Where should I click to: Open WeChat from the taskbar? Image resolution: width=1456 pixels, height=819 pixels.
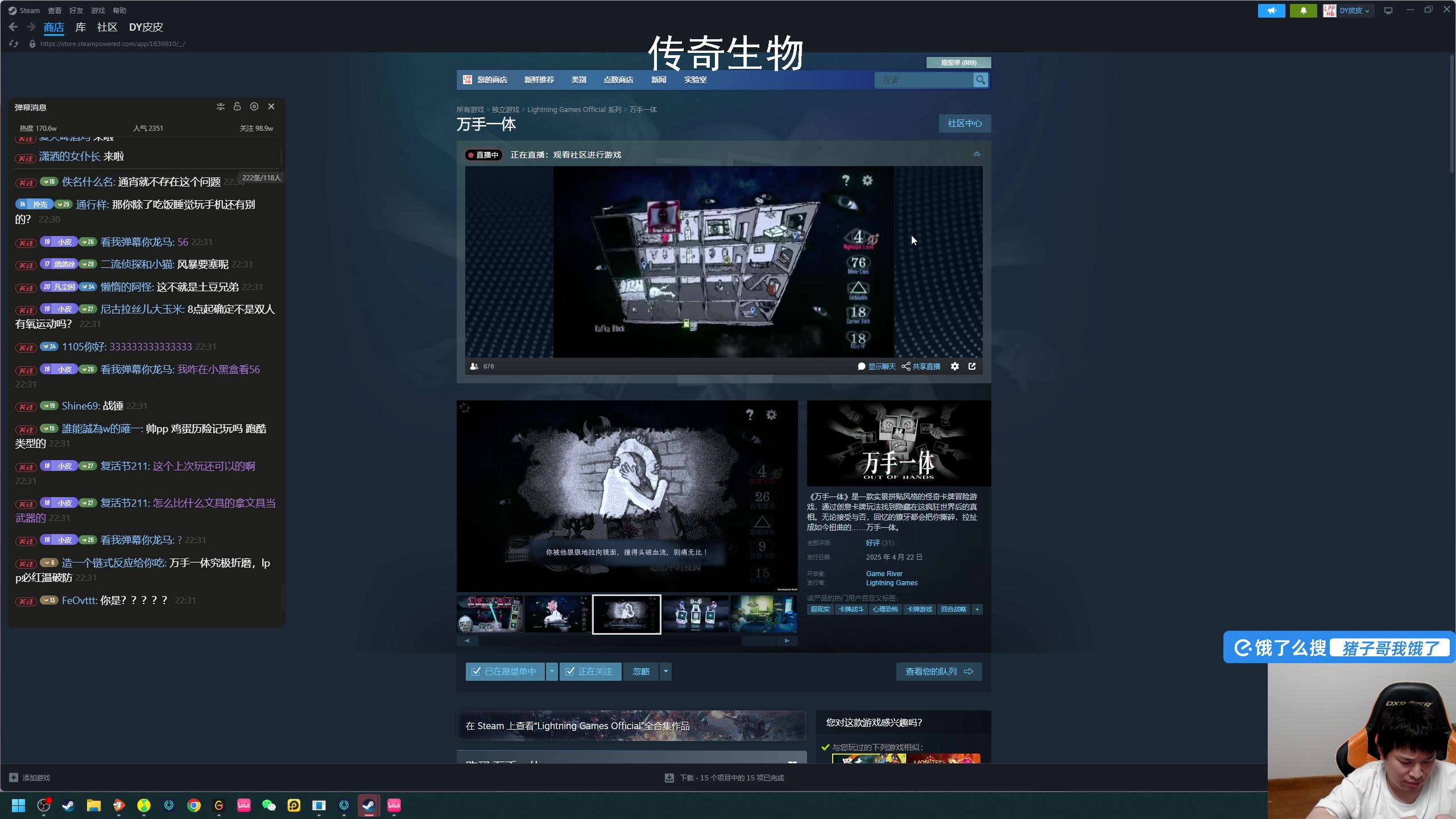coord(269,805)
